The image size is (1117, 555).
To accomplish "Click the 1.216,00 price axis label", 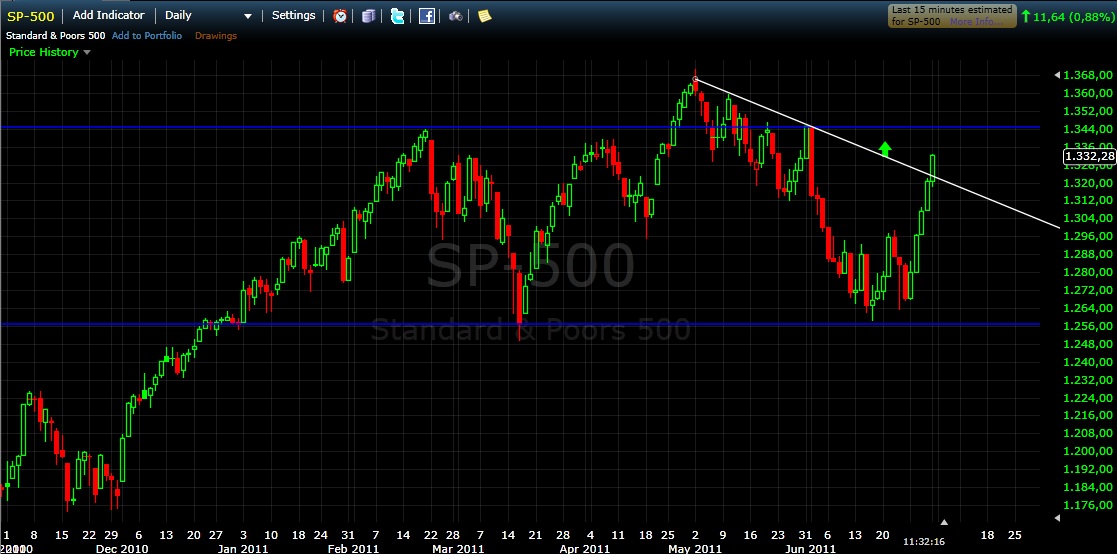I will (x=1088, y=415).
